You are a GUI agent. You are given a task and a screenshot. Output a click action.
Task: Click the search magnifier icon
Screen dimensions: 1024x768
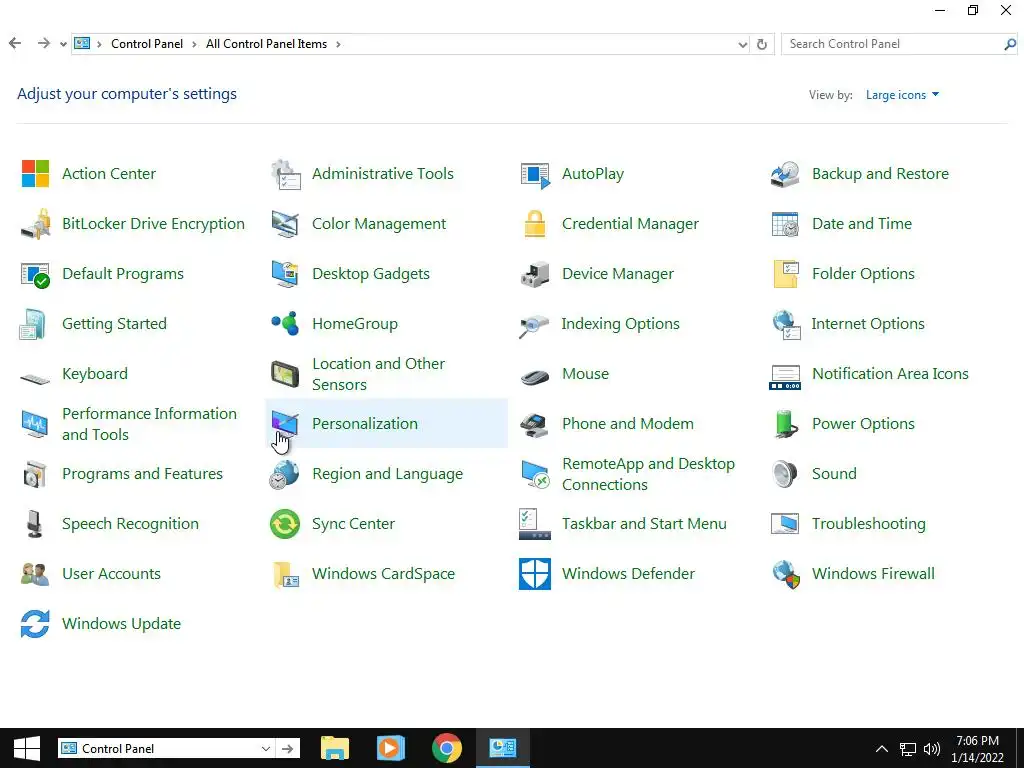pyautogui.click(x=1010, y=44)
